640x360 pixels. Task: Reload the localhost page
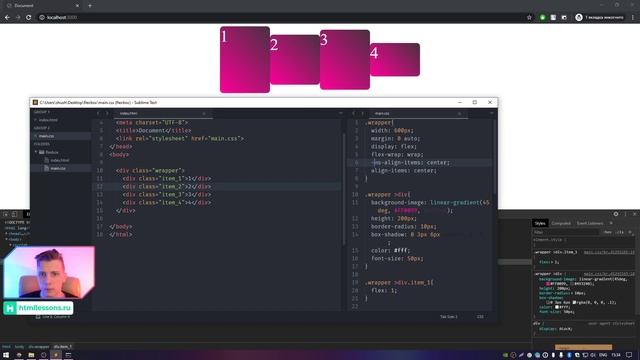click(x=29, y=18)
